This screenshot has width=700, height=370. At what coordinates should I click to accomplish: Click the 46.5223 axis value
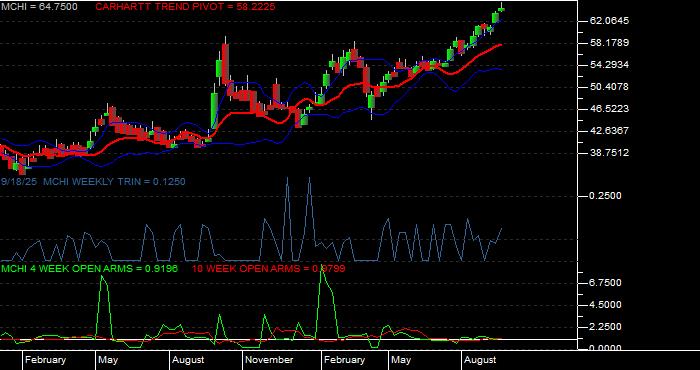coord(608,109)
